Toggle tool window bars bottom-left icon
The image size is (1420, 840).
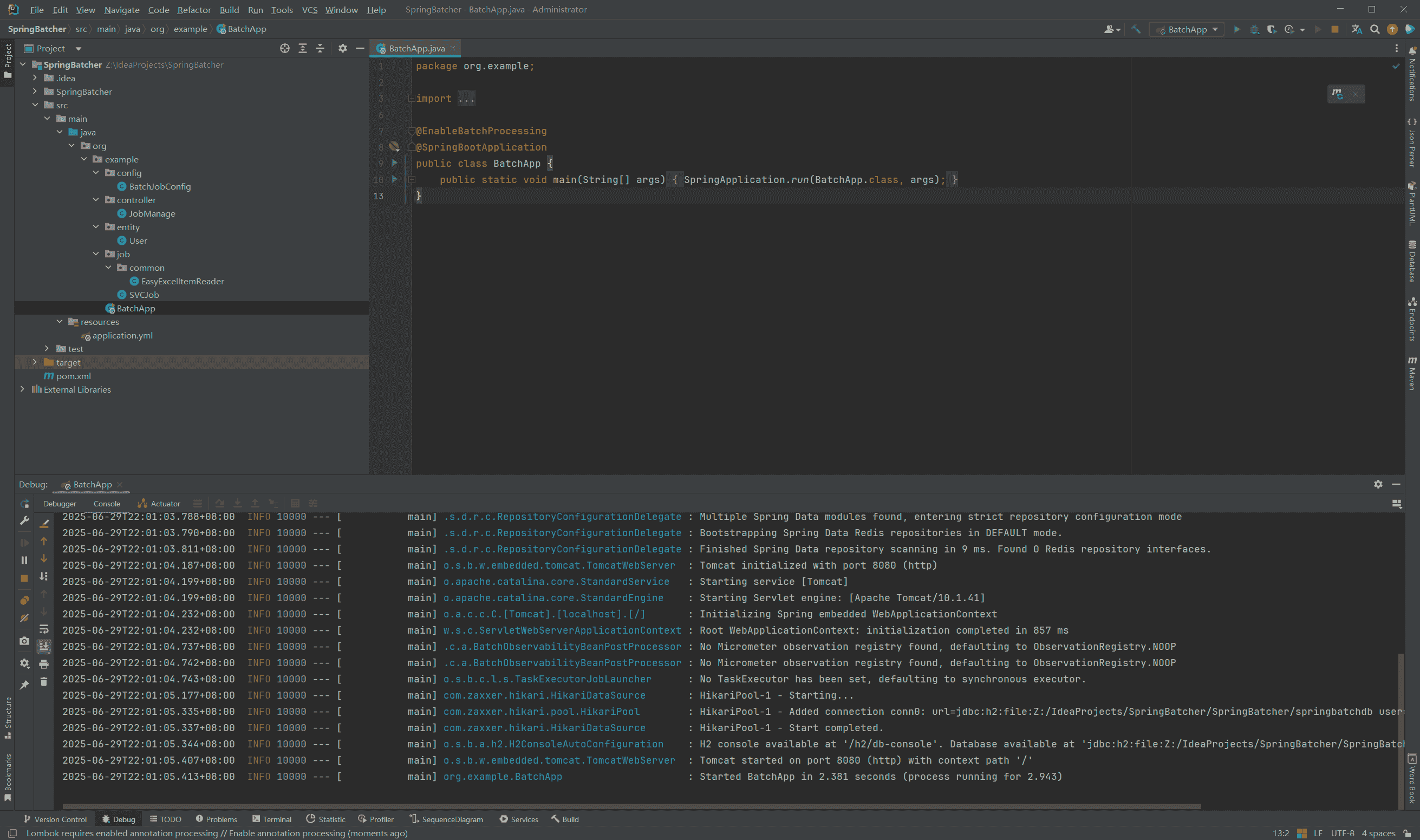pyautogui.click(x=12, y=833)
